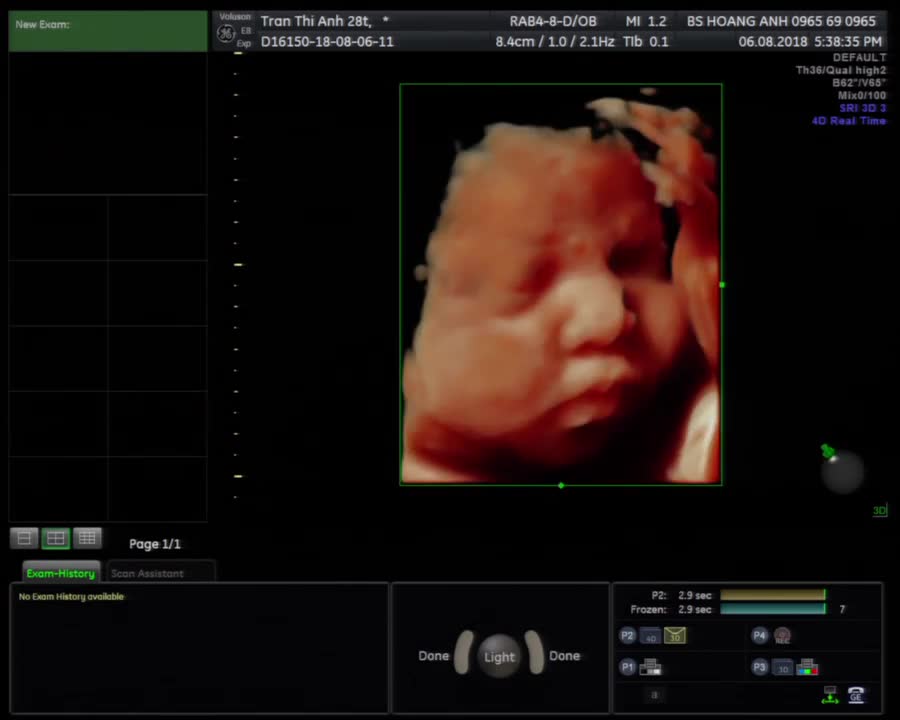Click the black-and-white printer icon beside P1
This screenshot has width=900, height=720.
click(650, 667)
